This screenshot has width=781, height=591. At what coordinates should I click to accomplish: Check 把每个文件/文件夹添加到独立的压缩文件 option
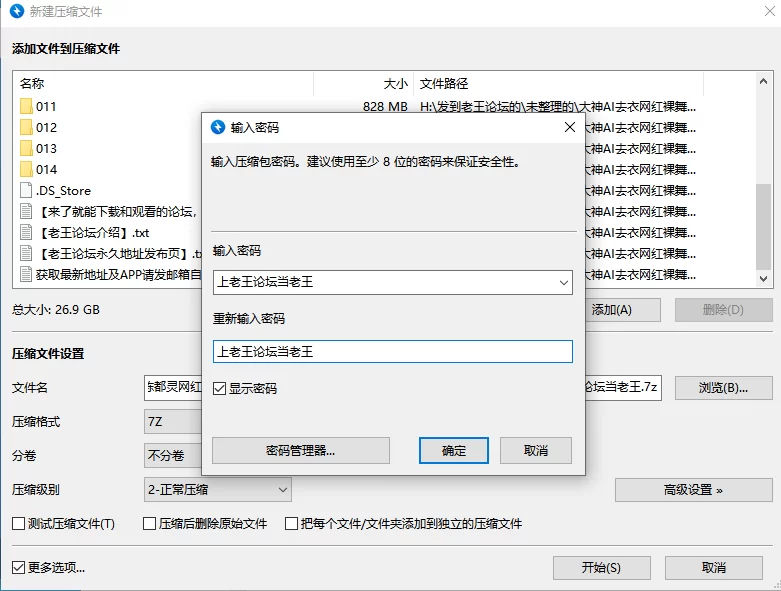[291, 523]
